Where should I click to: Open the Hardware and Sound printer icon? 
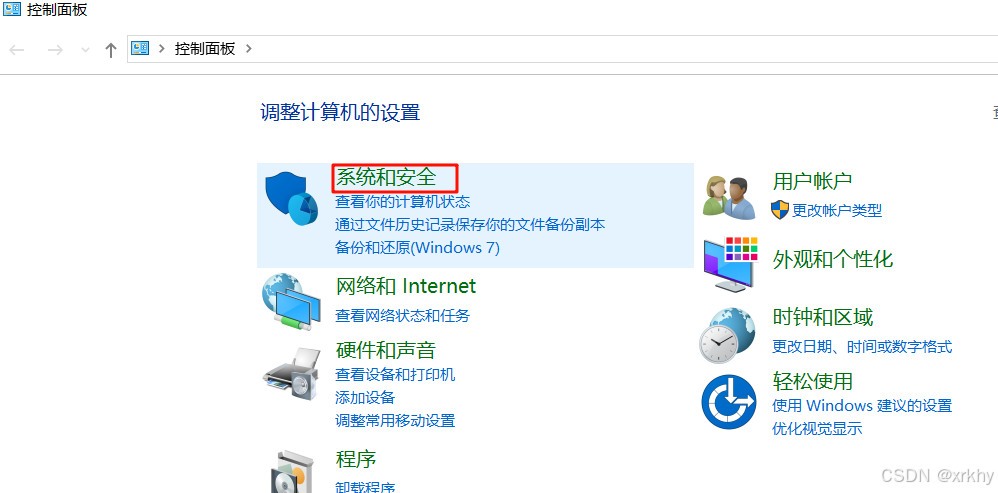coord(292,373)
